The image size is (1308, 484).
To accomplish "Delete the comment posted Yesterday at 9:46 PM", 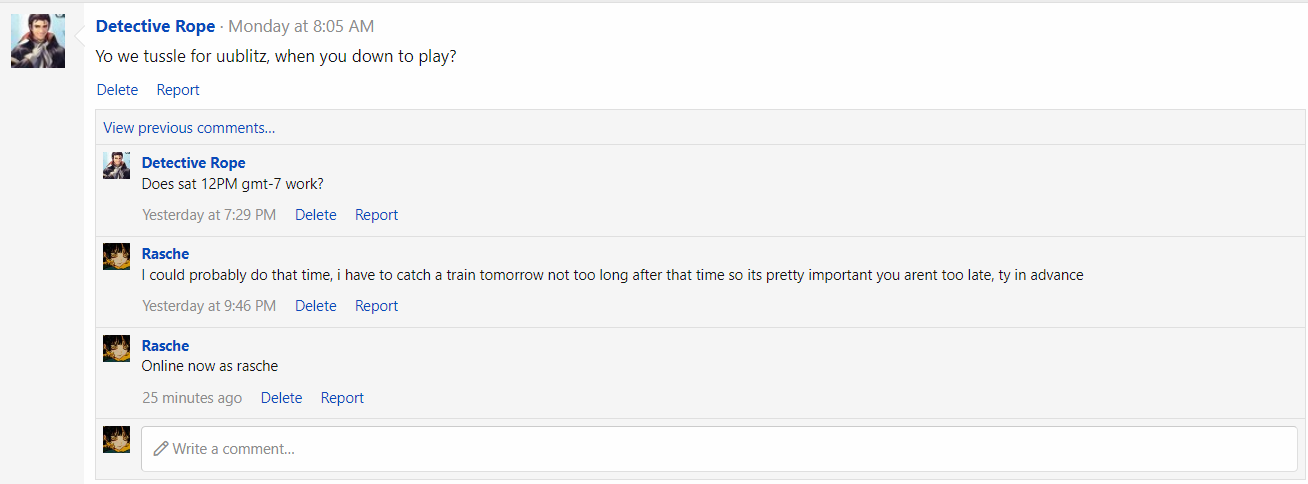I will click(x=315, y=306).
